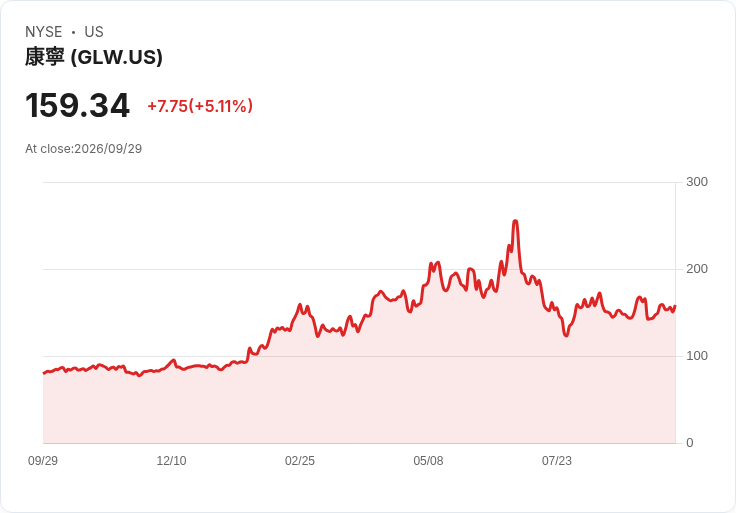The height and width of the screenshot is (513, 736).
Task: Click the 07/23 date axis label
Action: (x=557, y=461)
